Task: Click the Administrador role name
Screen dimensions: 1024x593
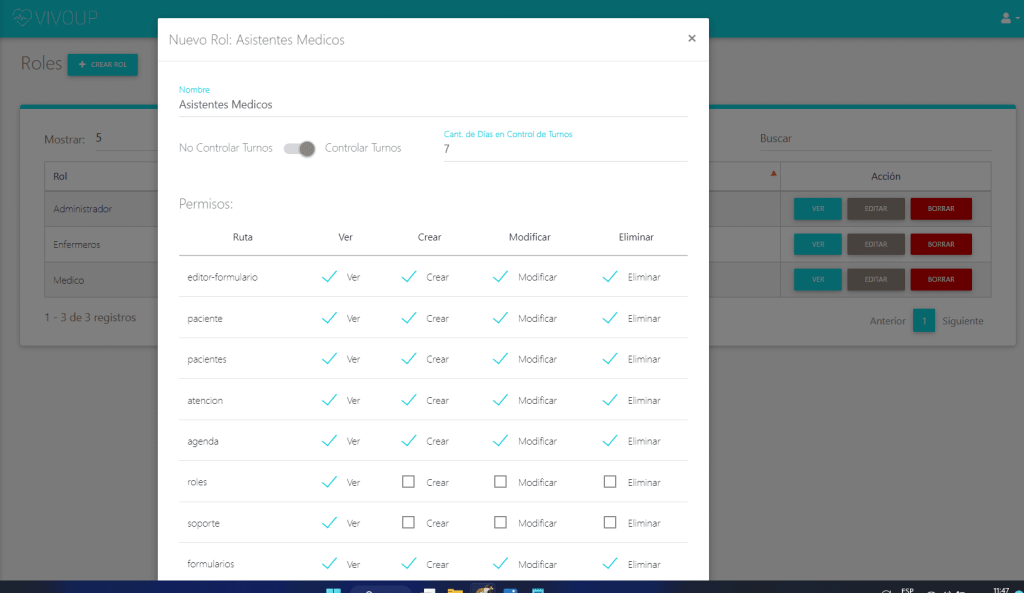Action: tap(82, 209)
